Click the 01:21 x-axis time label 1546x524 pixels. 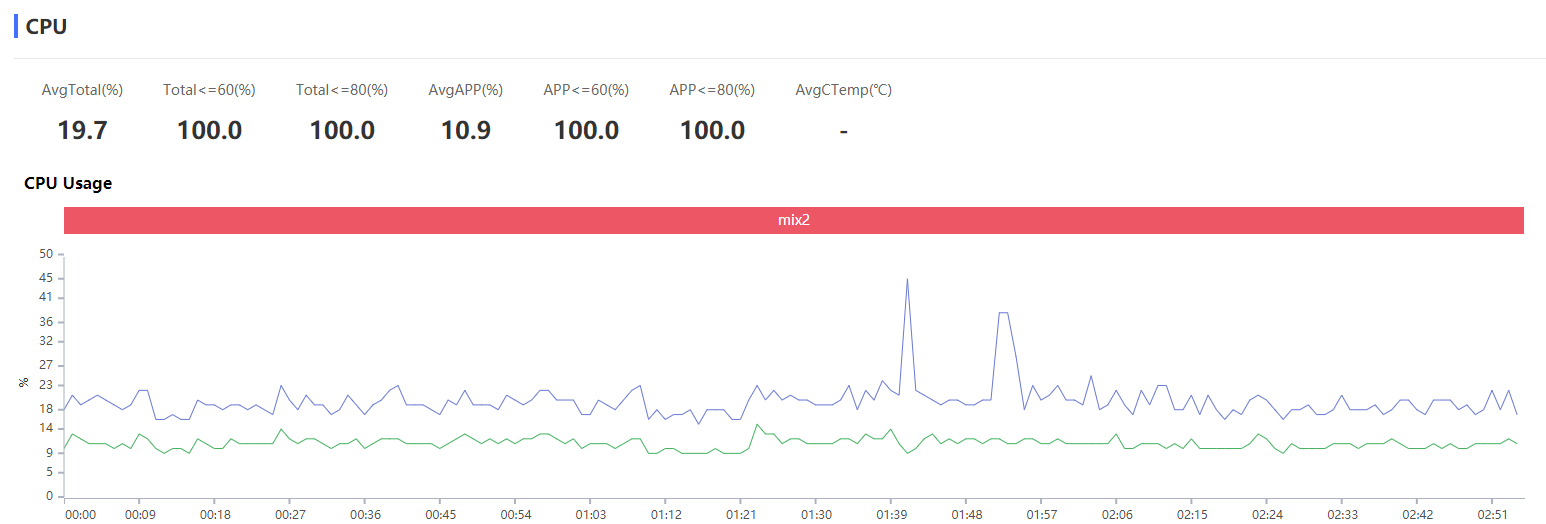(x=741, y=514)
